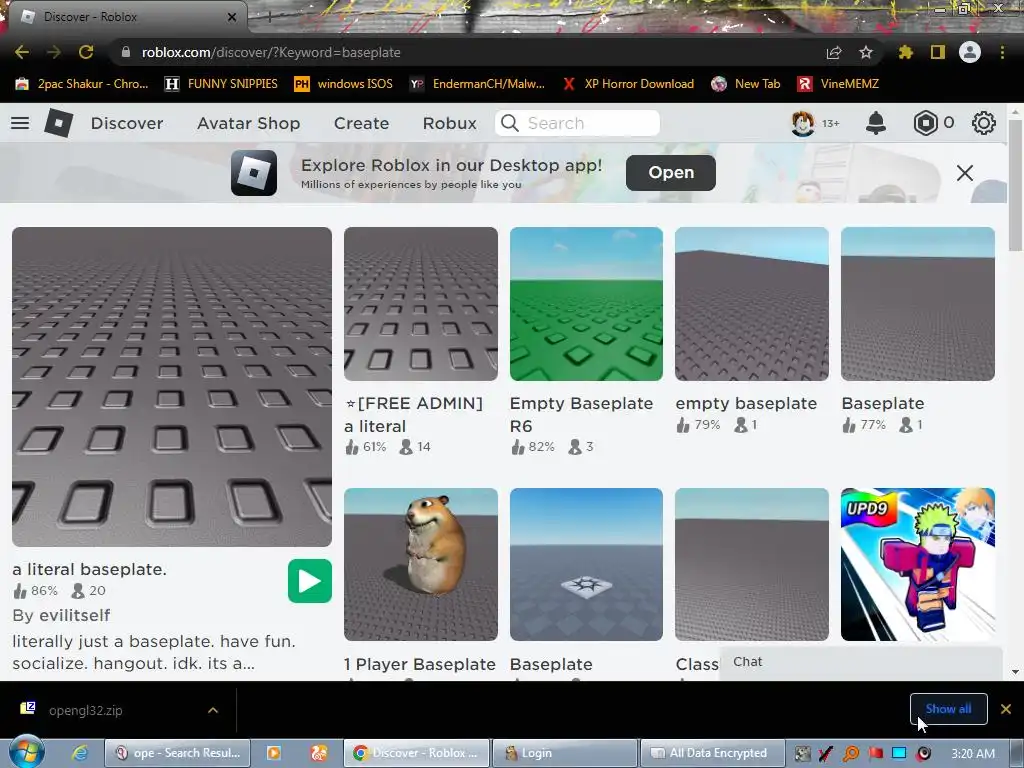Open Chrome extensions puzzle icon
1024x768 pixels.
906,52
